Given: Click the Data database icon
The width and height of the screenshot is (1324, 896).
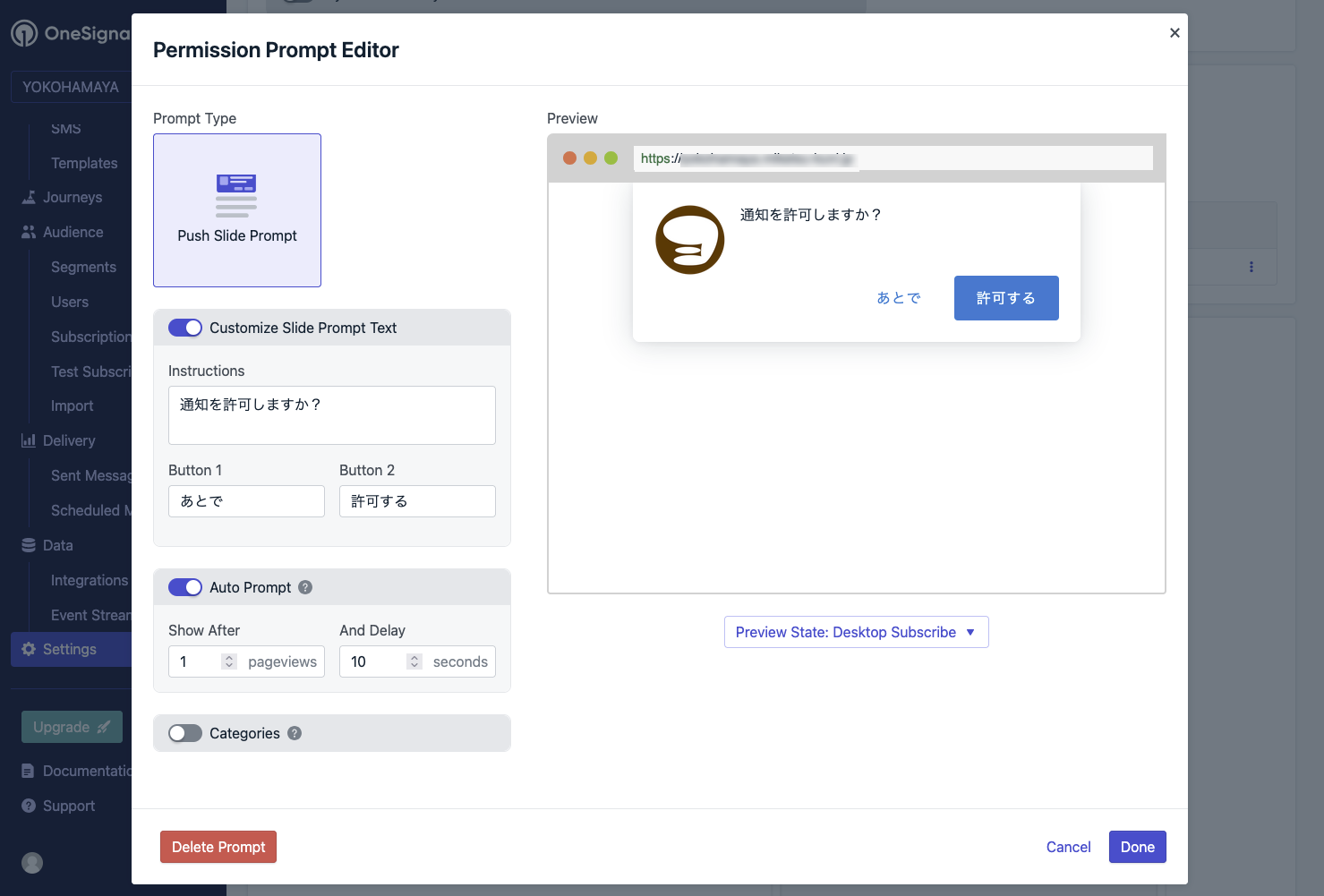Looking at the screenshot, I should pyautogui.click(x=28, y=545).
